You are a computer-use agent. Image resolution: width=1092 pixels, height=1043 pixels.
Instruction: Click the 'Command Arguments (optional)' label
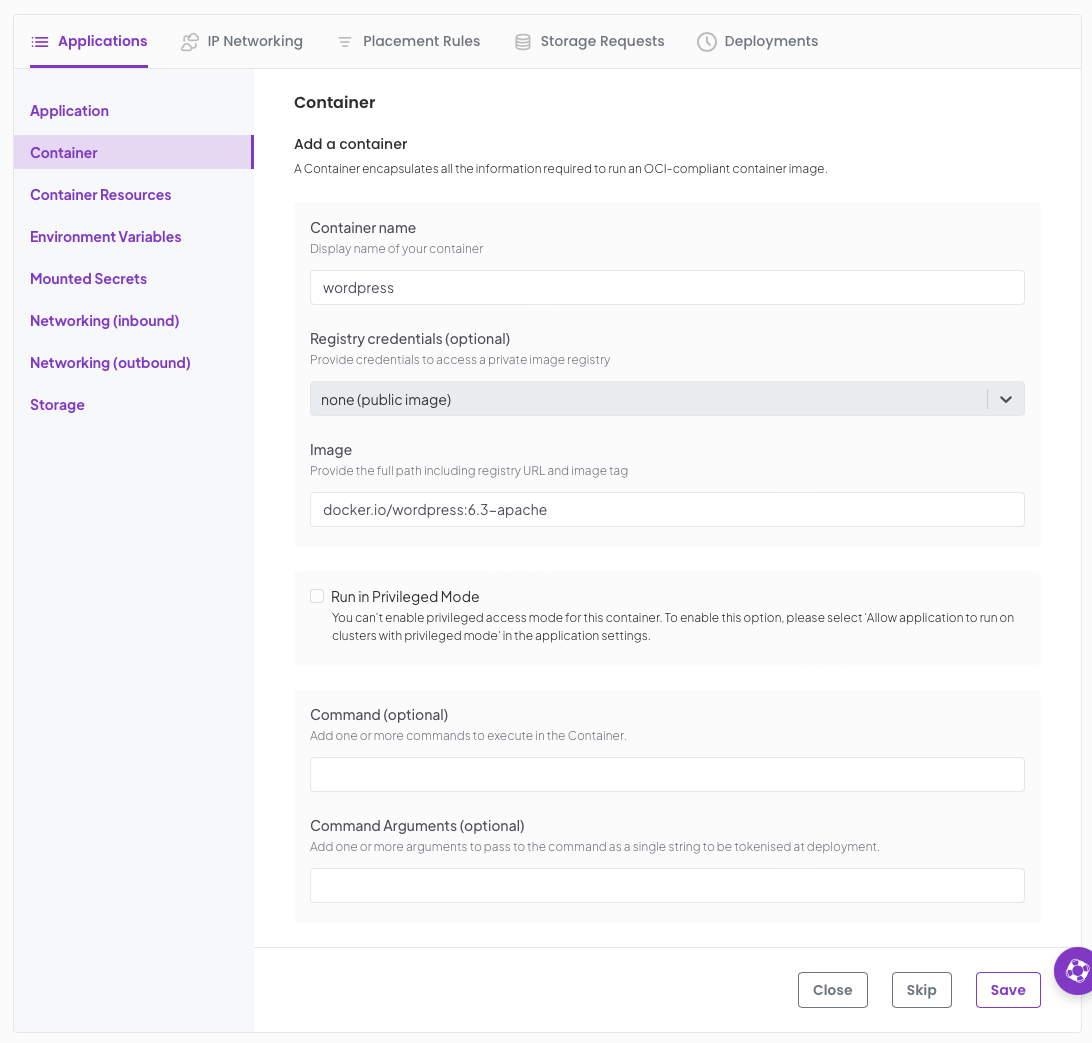click(416, 826)
